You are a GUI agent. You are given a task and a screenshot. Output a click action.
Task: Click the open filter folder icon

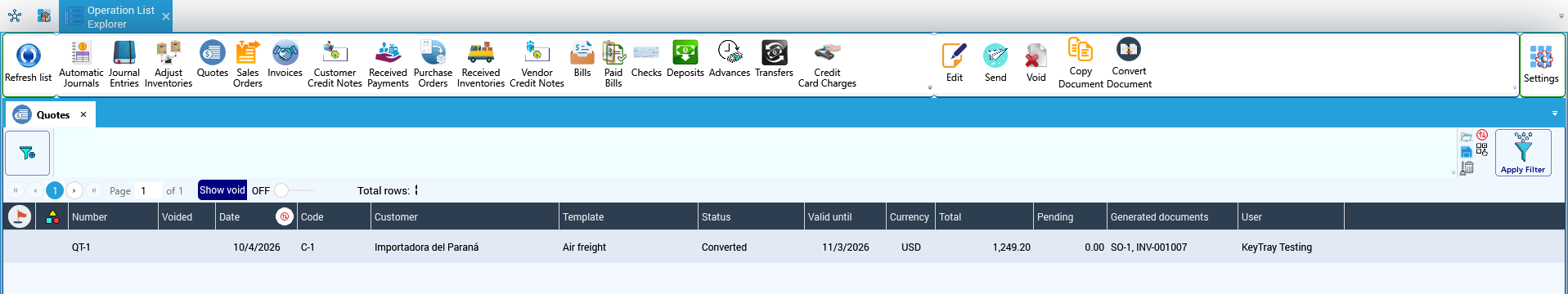coord(1467,136)
